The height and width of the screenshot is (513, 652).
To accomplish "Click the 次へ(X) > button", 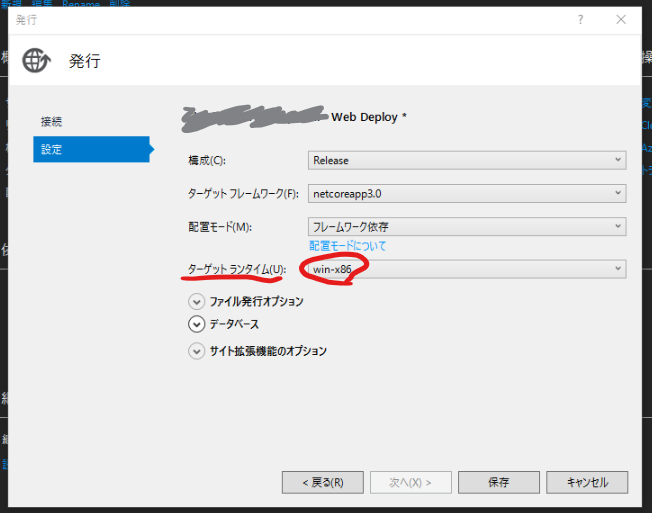I will coord(411,482).
